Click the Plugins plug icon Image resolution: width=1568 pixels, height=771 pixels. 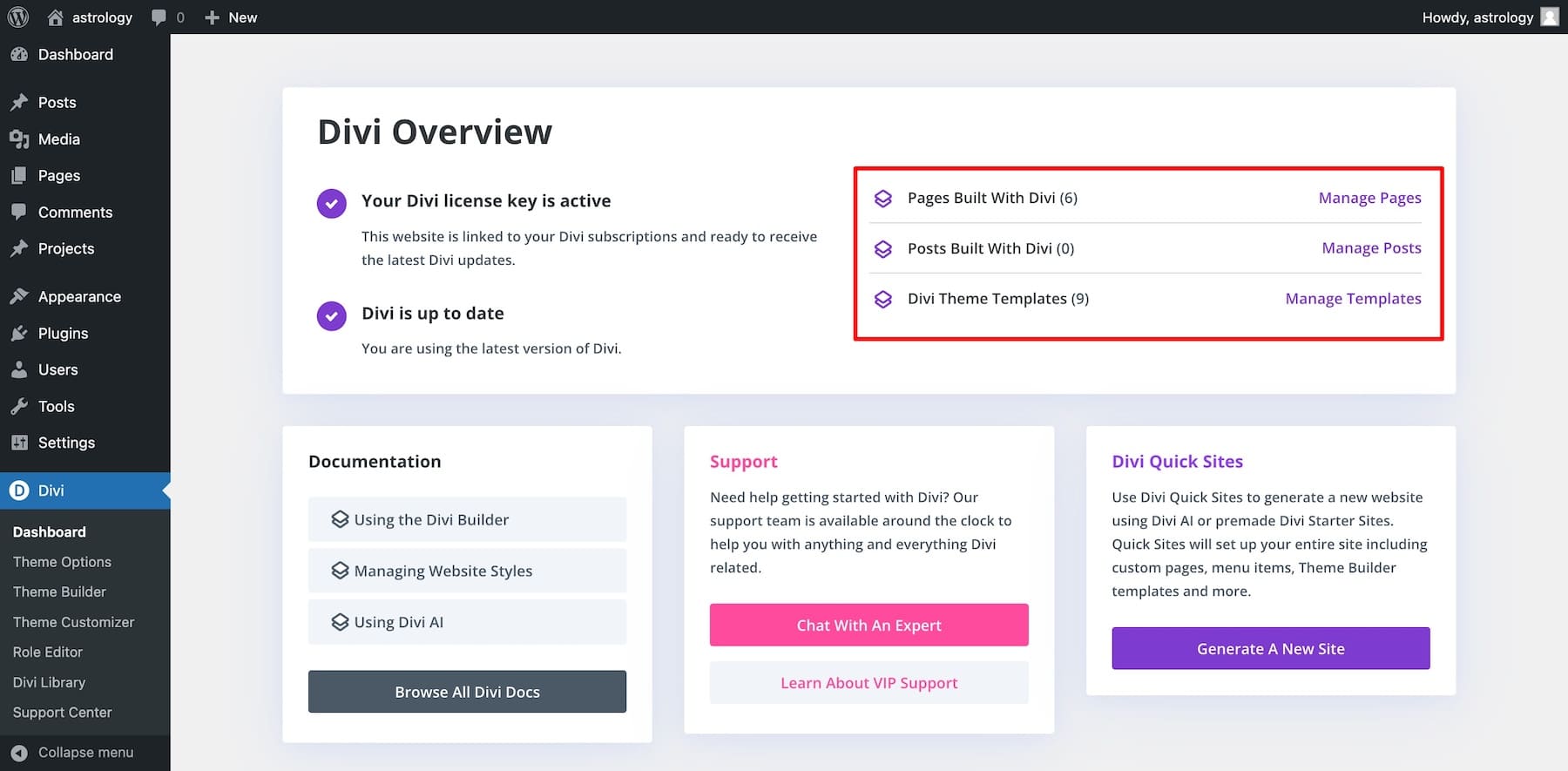(x=19, y=333)
